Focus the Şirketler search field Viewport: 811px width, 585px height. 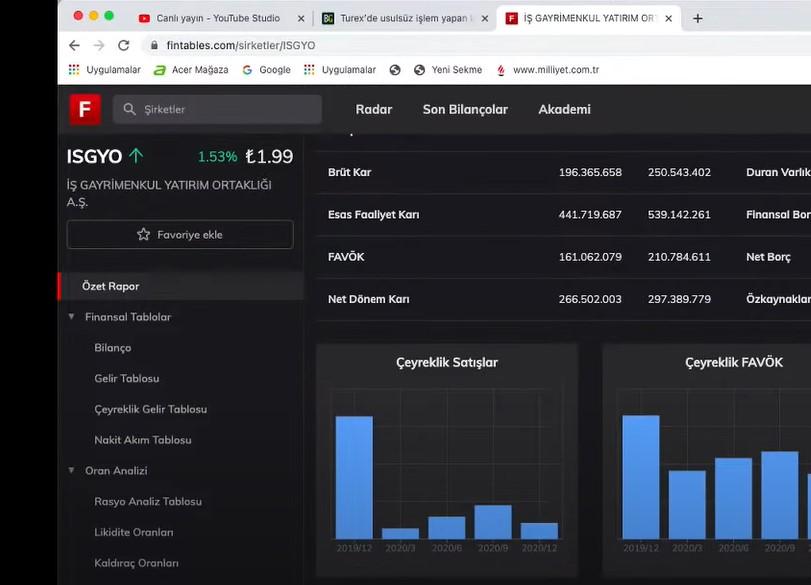click(x=217, y=109)
